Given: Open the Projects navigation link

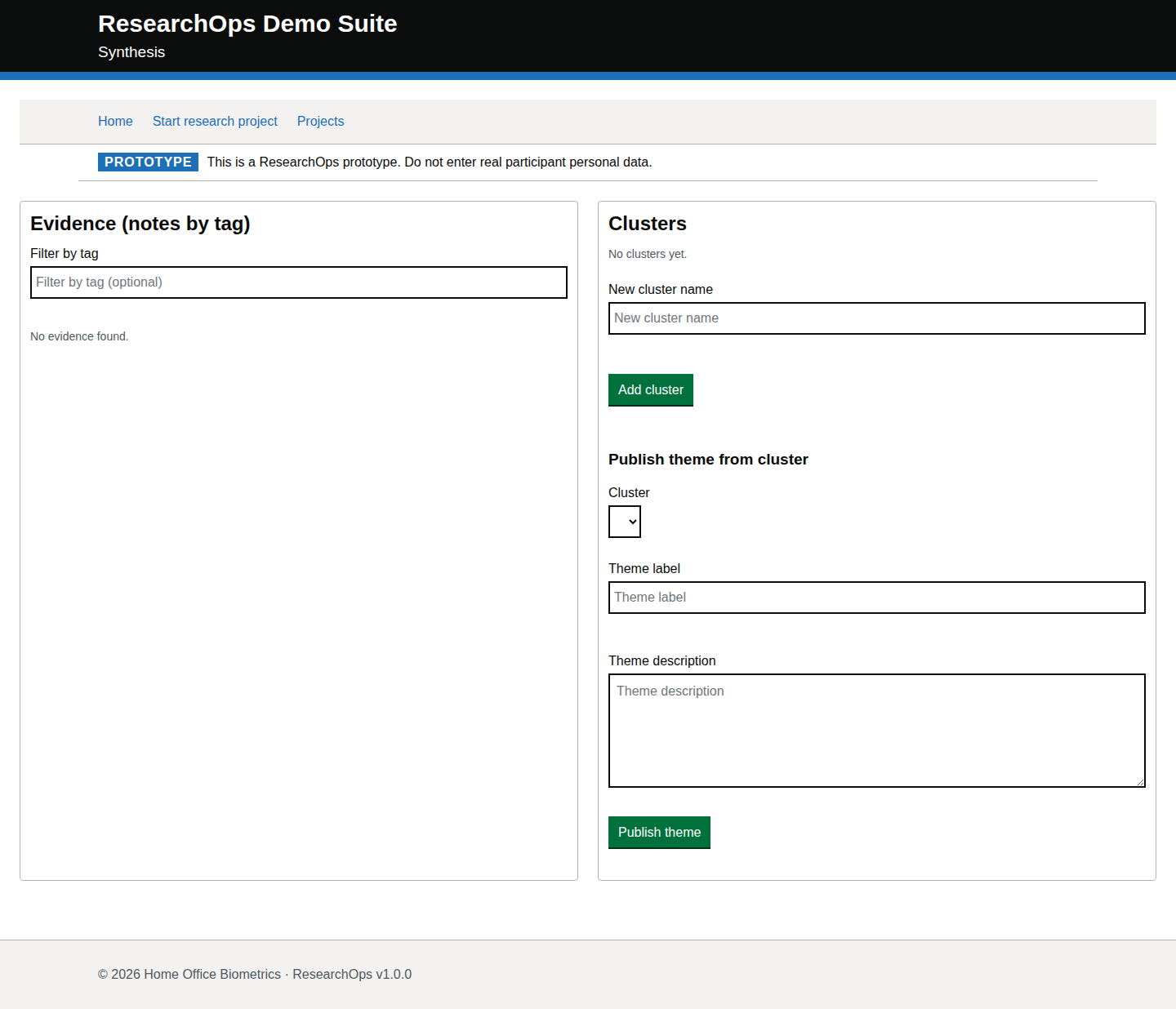Looking at the screenshot, I should pos(320,121).
